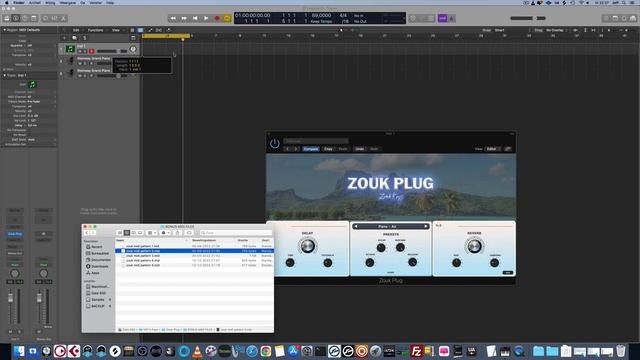
Task: Open the tracks area Functions menu
Action: pyautogui.click(x=96, y=30)
